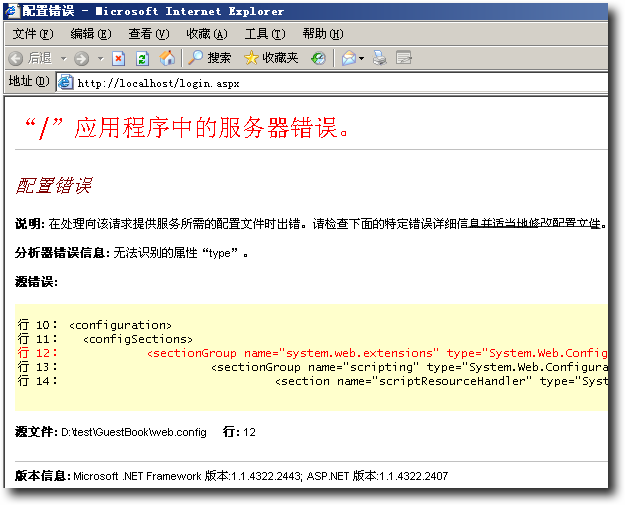
Task: Click the Print toolbar icon
Action: click(380, 58)
